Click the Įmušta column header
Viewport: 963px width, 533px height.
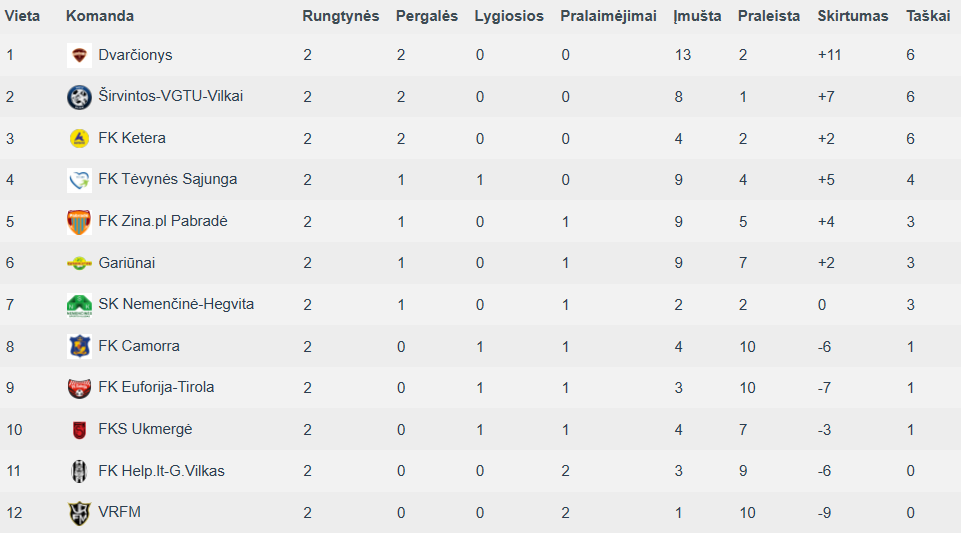click(x=697, y=16)
